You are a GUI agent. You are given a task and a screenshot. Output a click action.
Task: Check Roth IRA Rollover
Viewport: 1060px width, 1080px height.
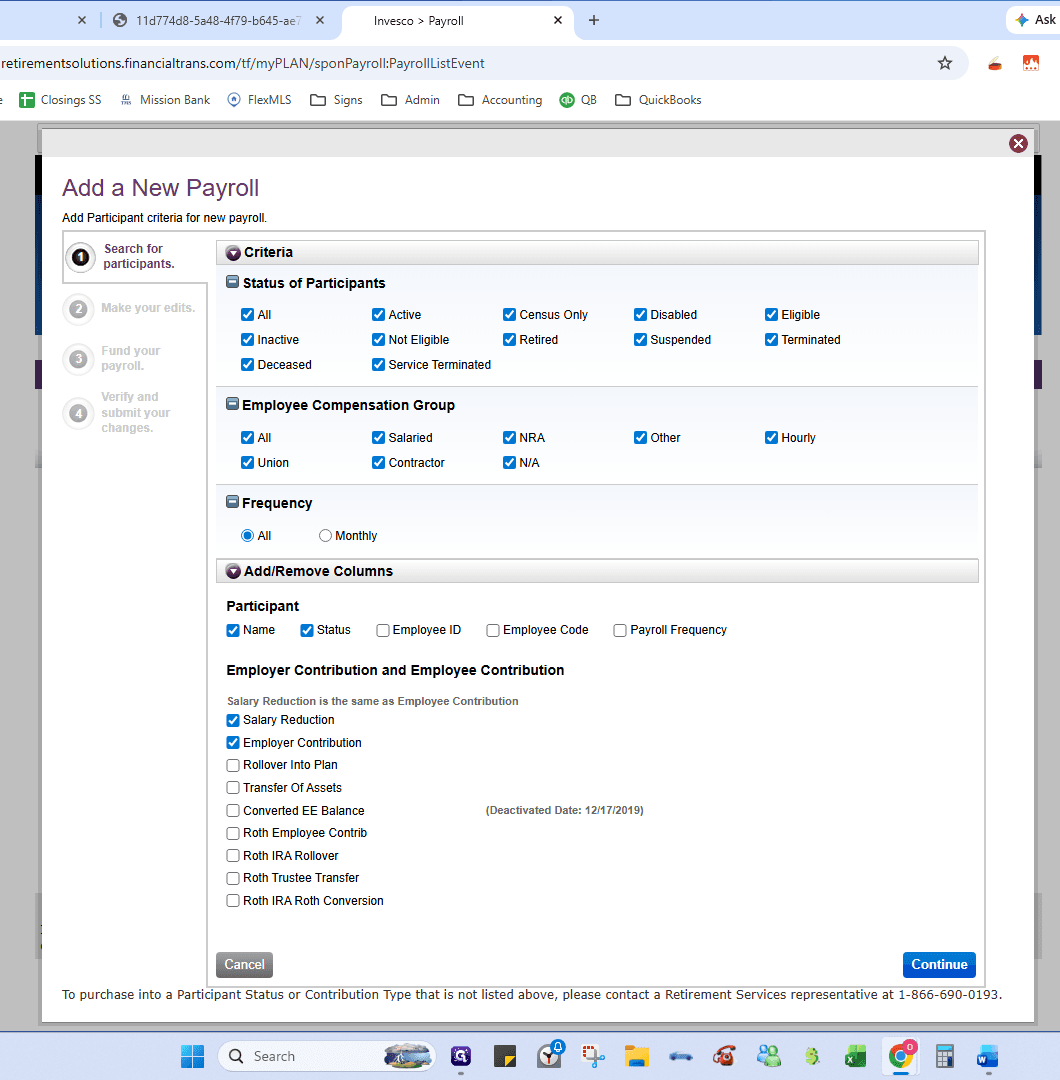click(233, 855)
